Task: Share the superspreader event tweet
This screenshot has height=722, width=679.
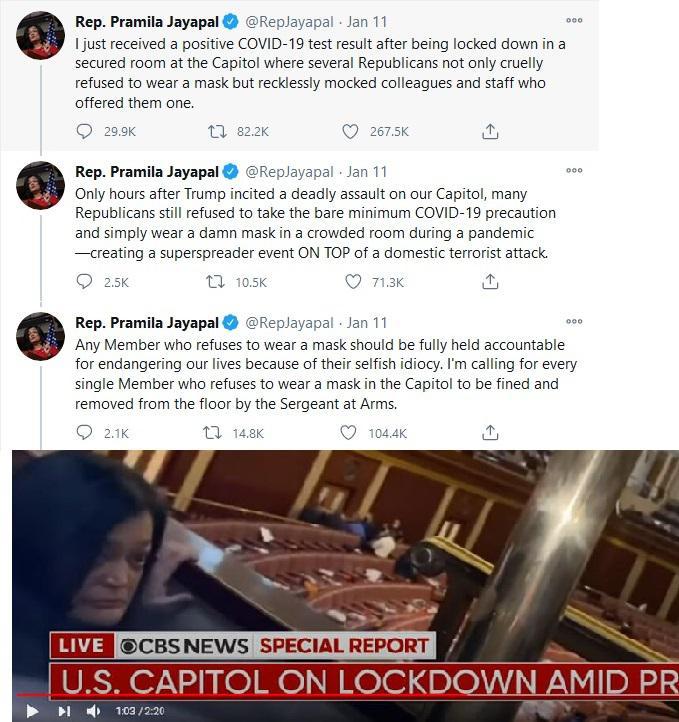Action: 490,281
